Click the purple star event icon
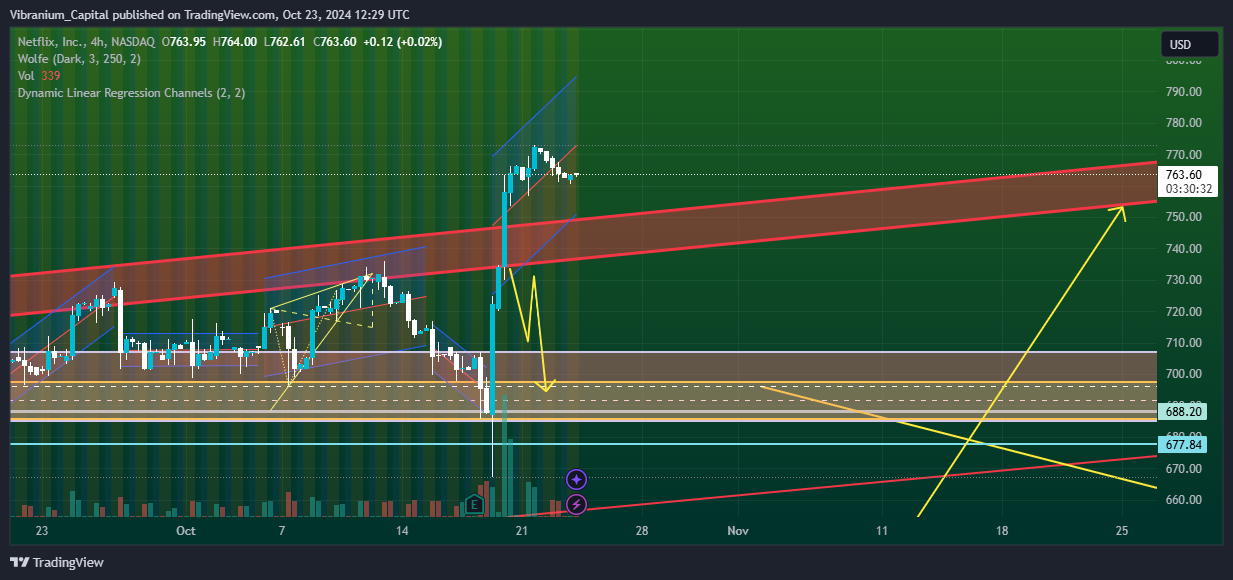This screenshot has height=580, width=1233. pos(577,481)
